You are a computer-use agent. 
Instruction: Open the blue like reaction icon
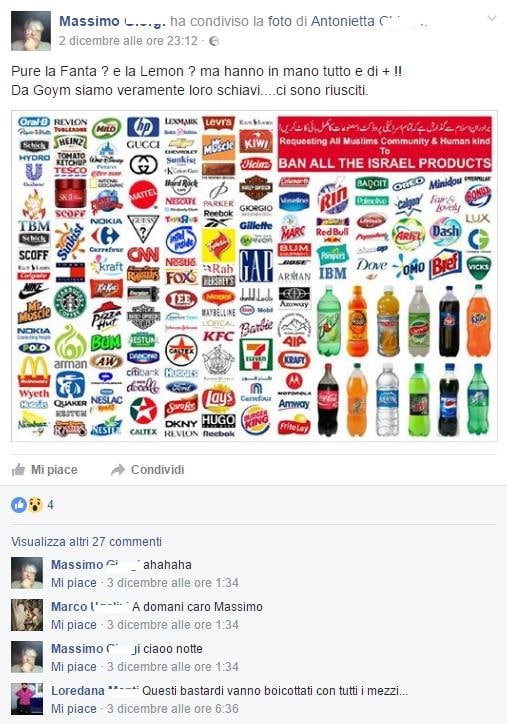pos(18,505)
